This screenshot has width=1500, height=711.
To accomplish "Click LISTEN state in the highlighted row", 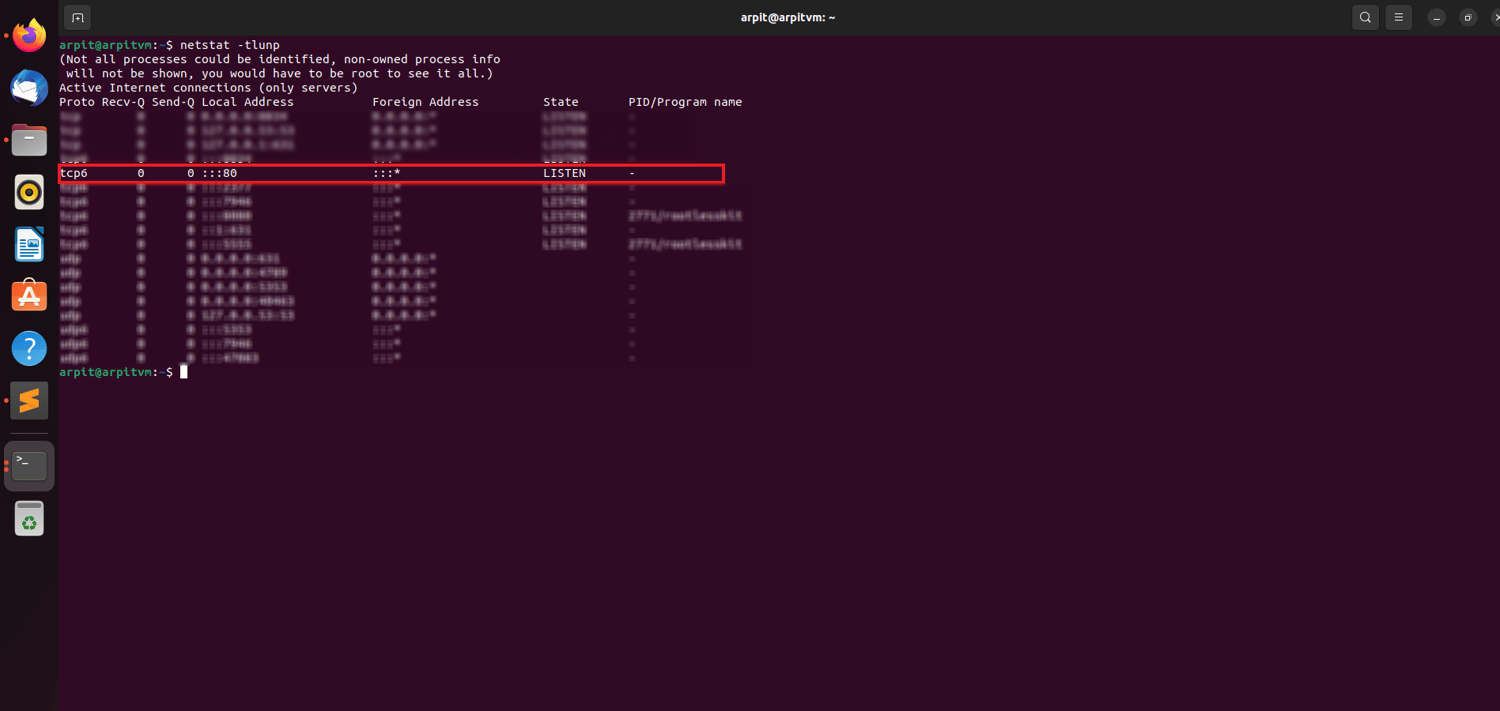I will coord(564,173).
